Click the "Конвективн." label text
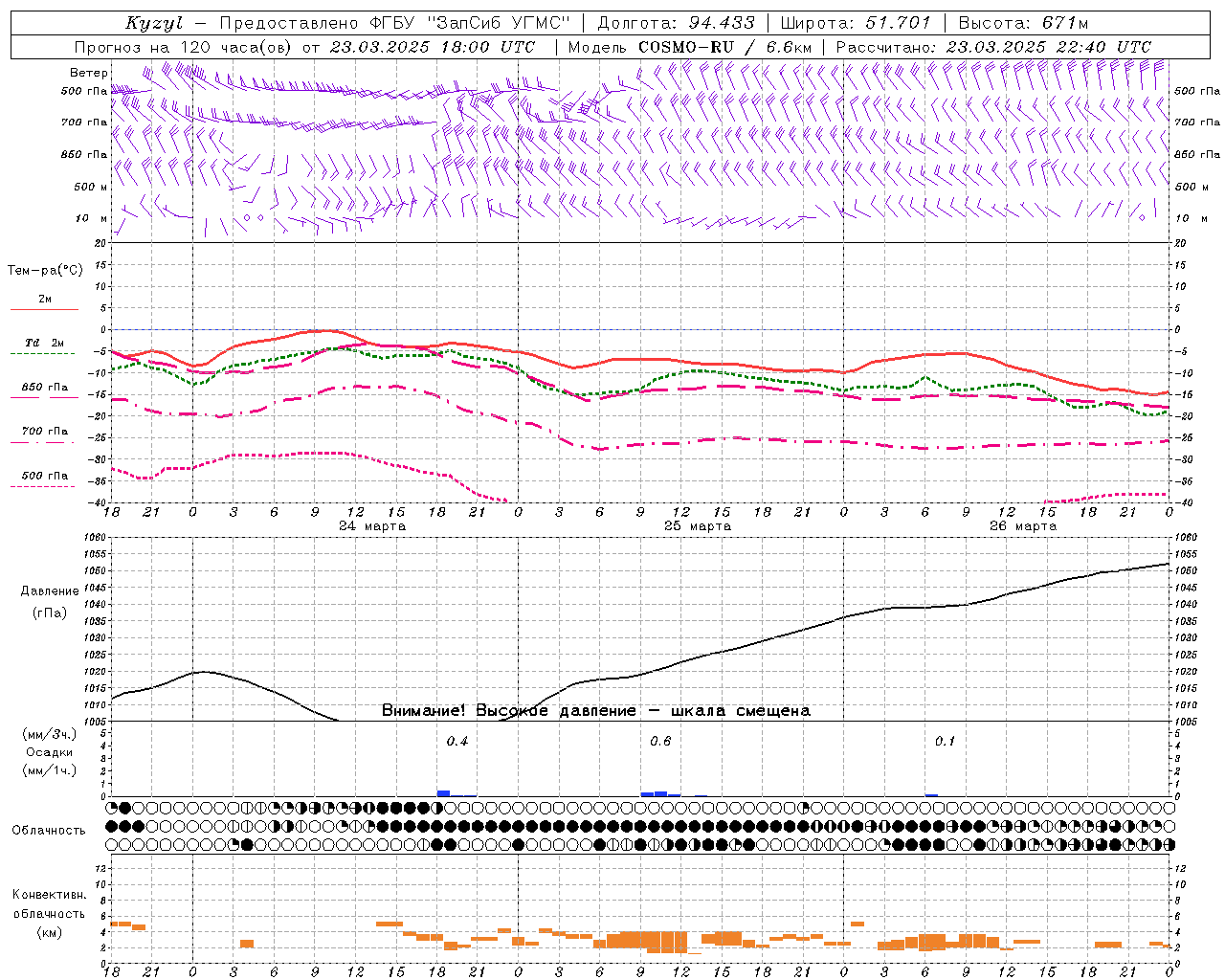The height and width of the screenshot is (980, 1225). point(50,895)
